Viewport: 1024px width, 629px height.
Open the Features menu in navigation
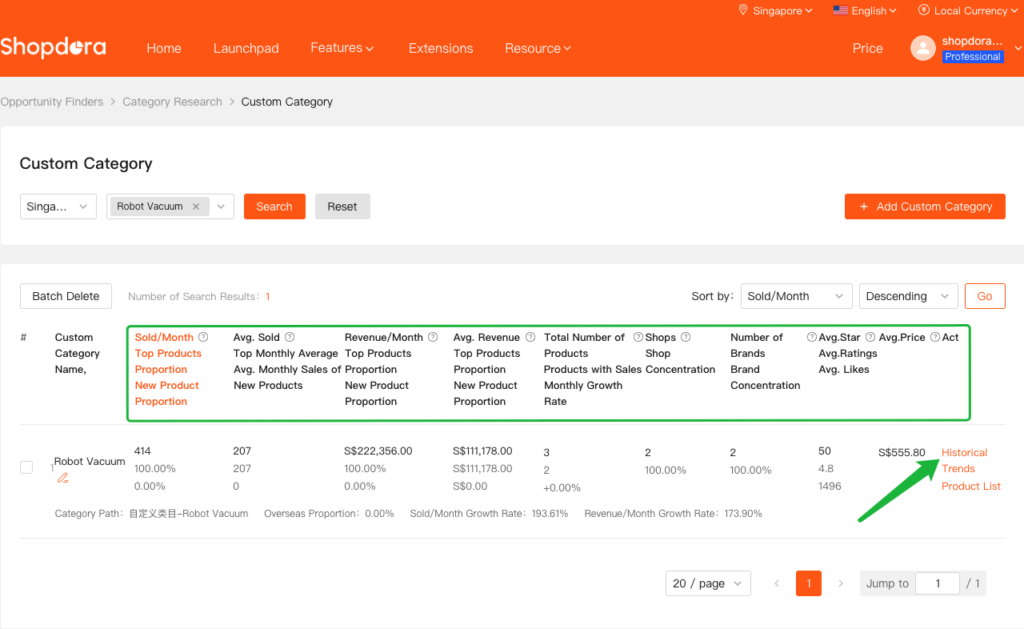click(x=341, y=48)
